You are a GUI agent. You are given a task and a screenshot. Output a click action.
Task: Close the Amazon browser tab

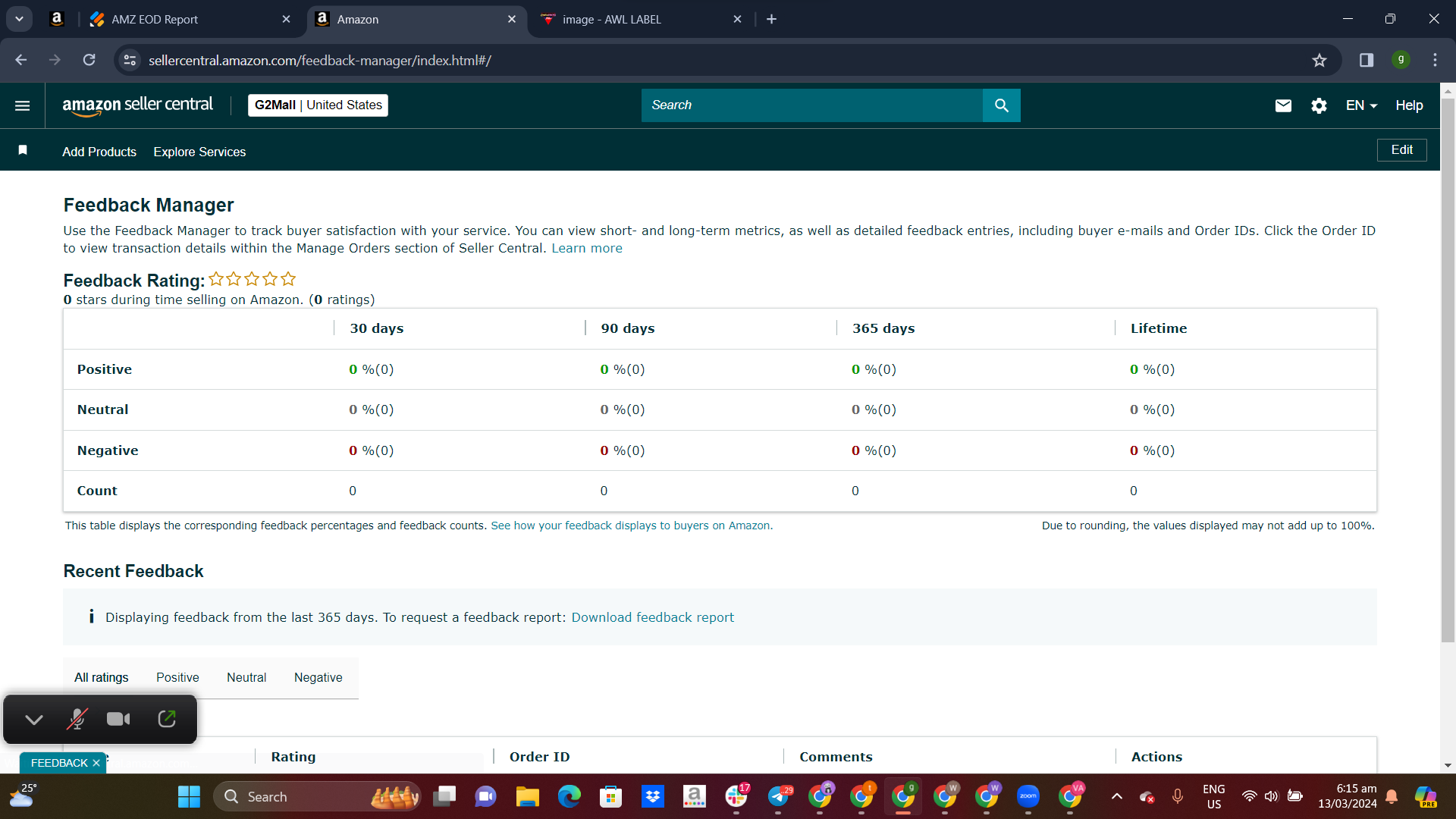click(x=512, y=20)
